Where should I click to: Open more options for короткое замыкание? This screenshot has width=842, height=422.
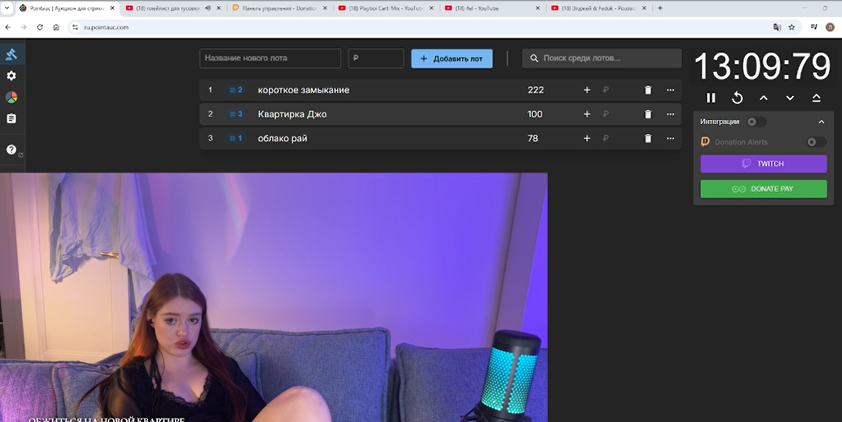(670, 90)
